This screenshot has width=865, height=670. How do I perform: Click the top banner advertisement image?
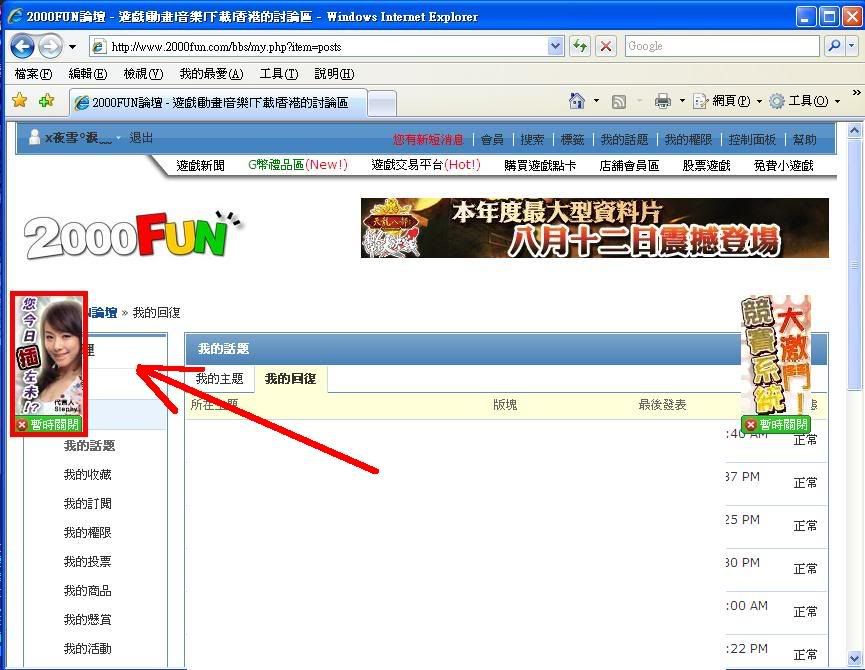[x=594, y=228]
